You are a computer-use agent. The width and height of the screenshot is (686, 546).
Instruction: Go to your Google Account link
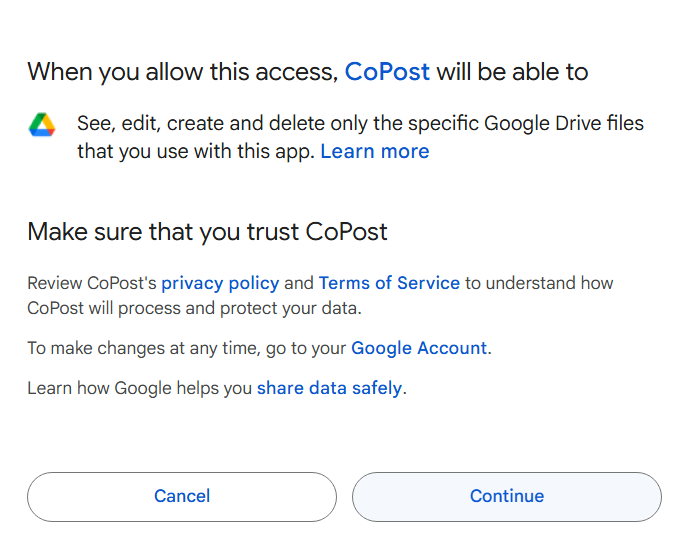[x=419, y=348]
